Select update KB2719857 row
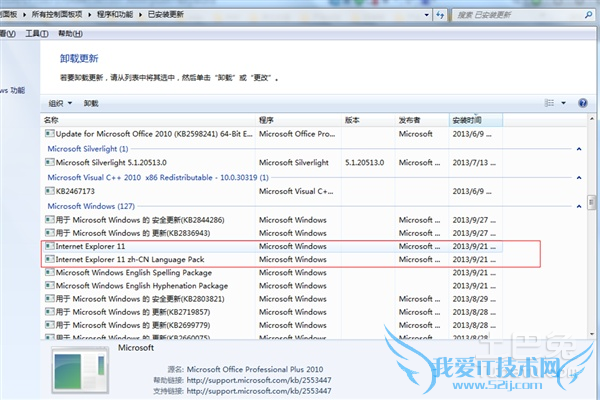Viewport: 600px width, 400px height. tap(271, 312)
